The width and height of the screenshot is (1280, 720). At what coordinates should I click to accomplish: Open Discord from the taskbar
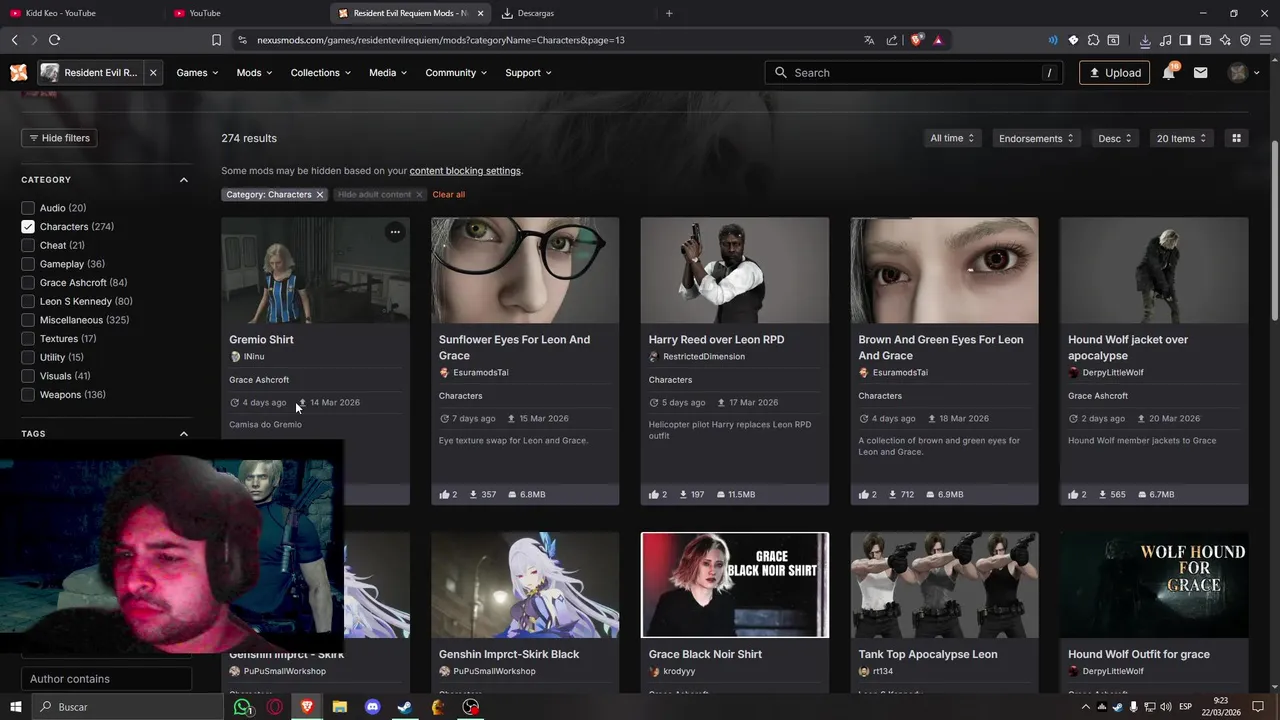click(x=373, y=707)
